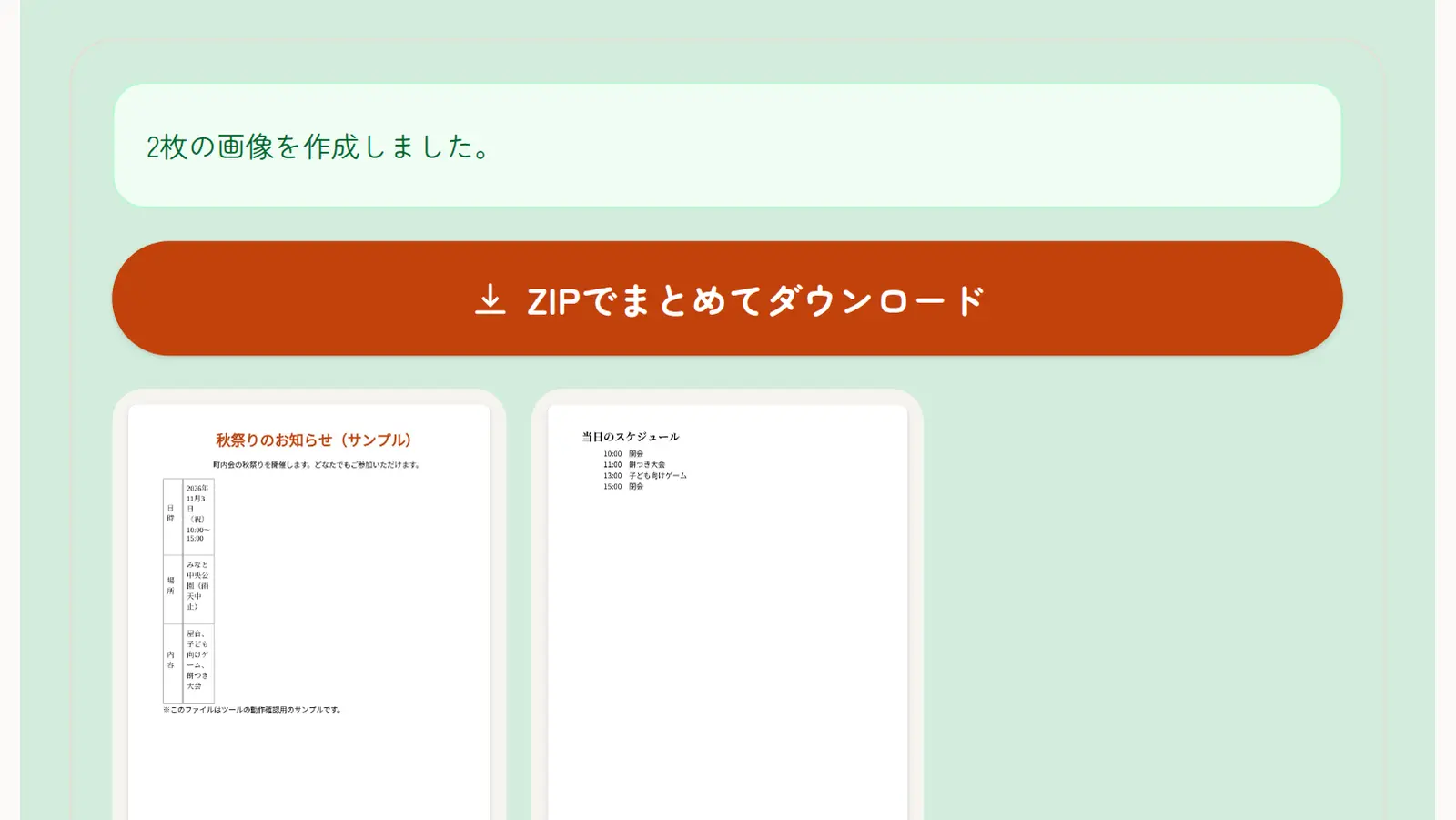
Task: Click the 秋祭りのお知らせ（サンプル） heading
Action: (x=313, y=440)
